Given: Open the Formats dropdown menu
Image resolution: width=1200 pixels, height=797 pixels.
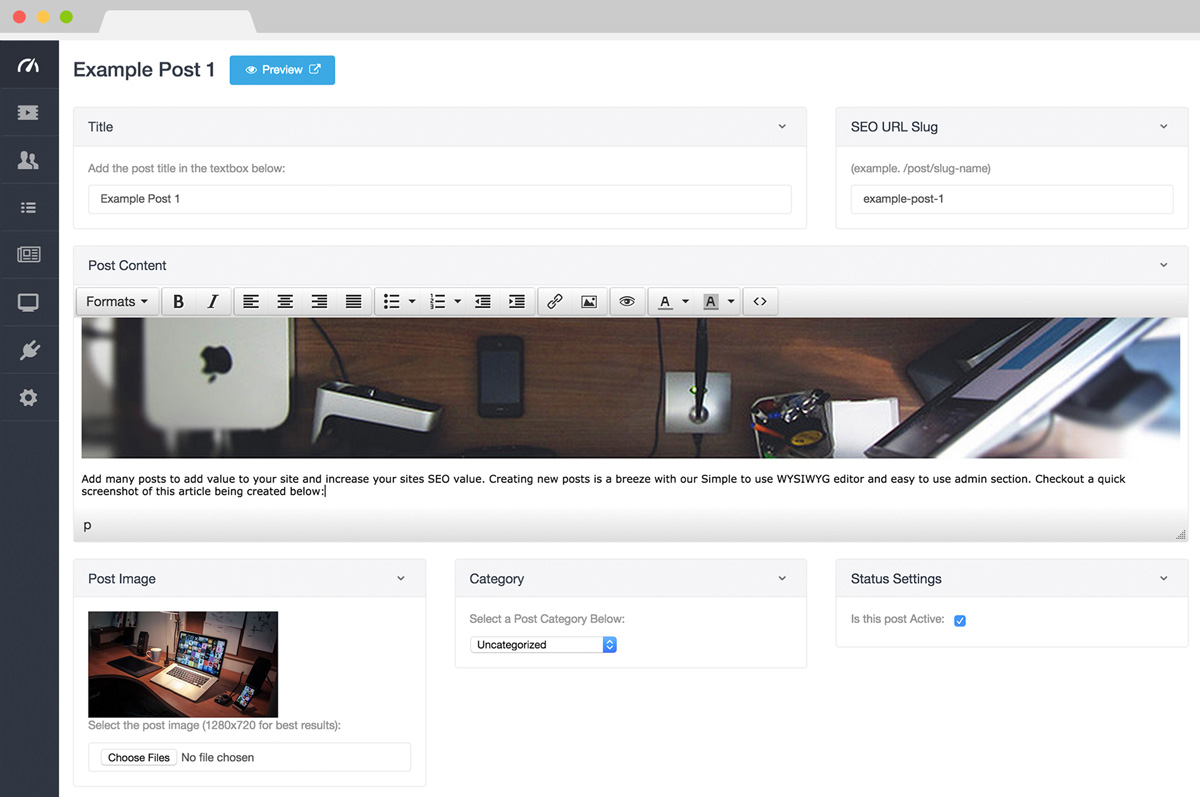Looking at the screenshot, I should coord(117,302).
